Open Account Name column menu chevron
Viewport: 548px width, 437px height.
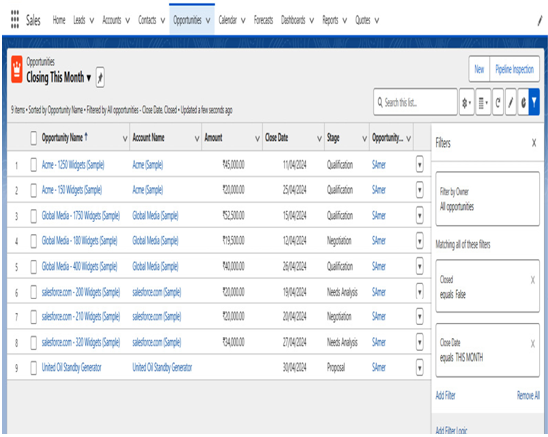[x=197, y=139]
